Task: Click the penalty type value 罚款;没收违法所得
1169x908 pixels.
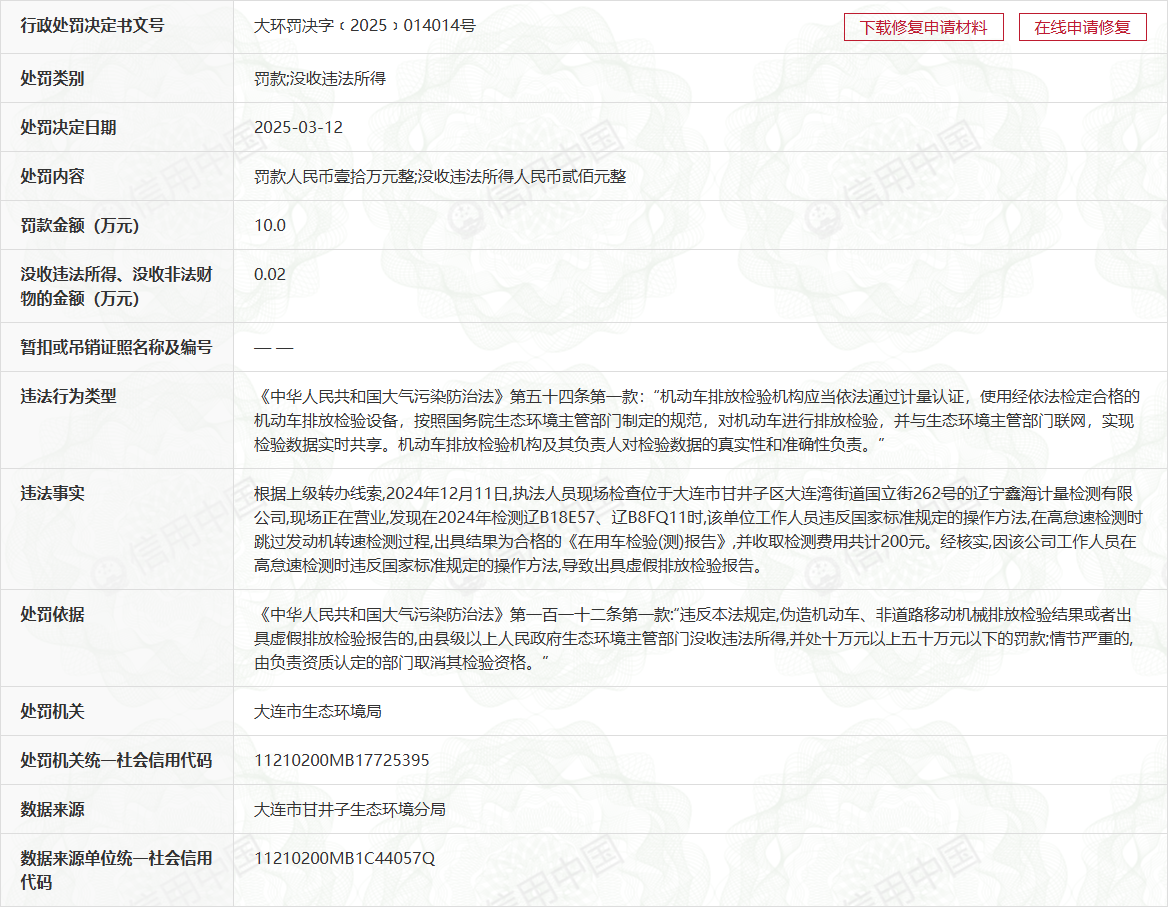Action: 320,78
